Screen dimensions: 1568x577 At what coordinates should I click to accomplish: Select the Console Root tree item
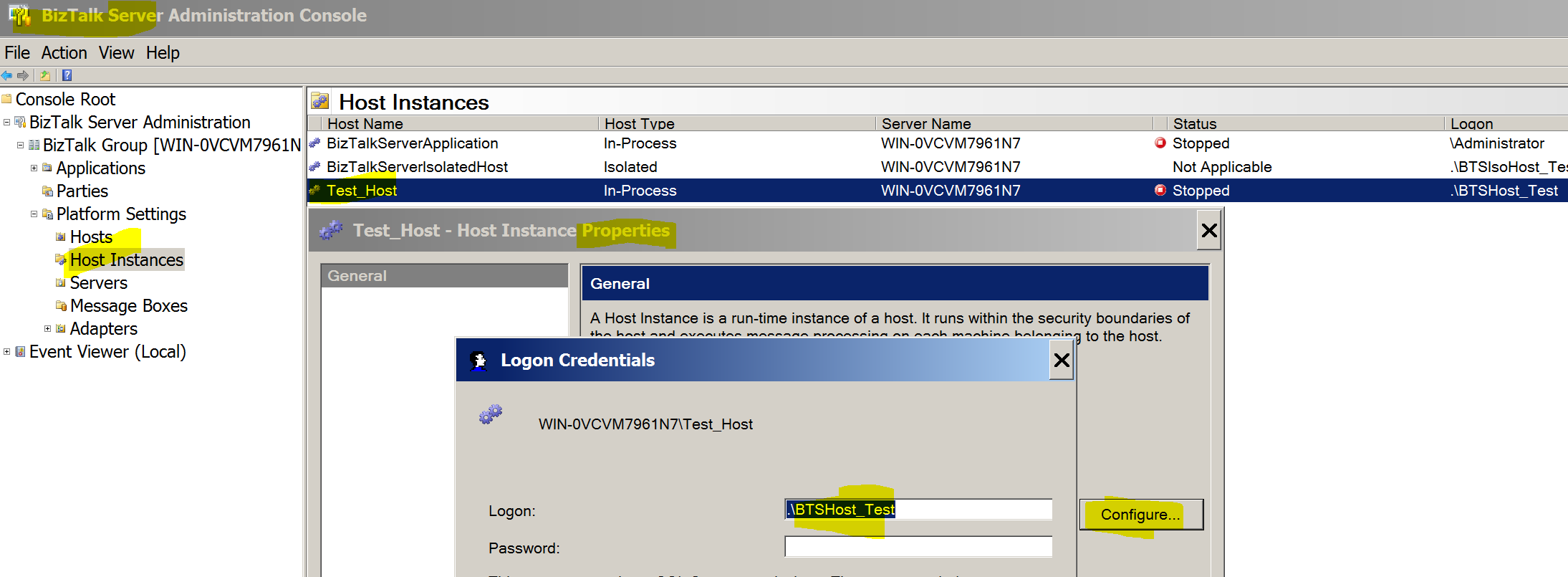65,99
